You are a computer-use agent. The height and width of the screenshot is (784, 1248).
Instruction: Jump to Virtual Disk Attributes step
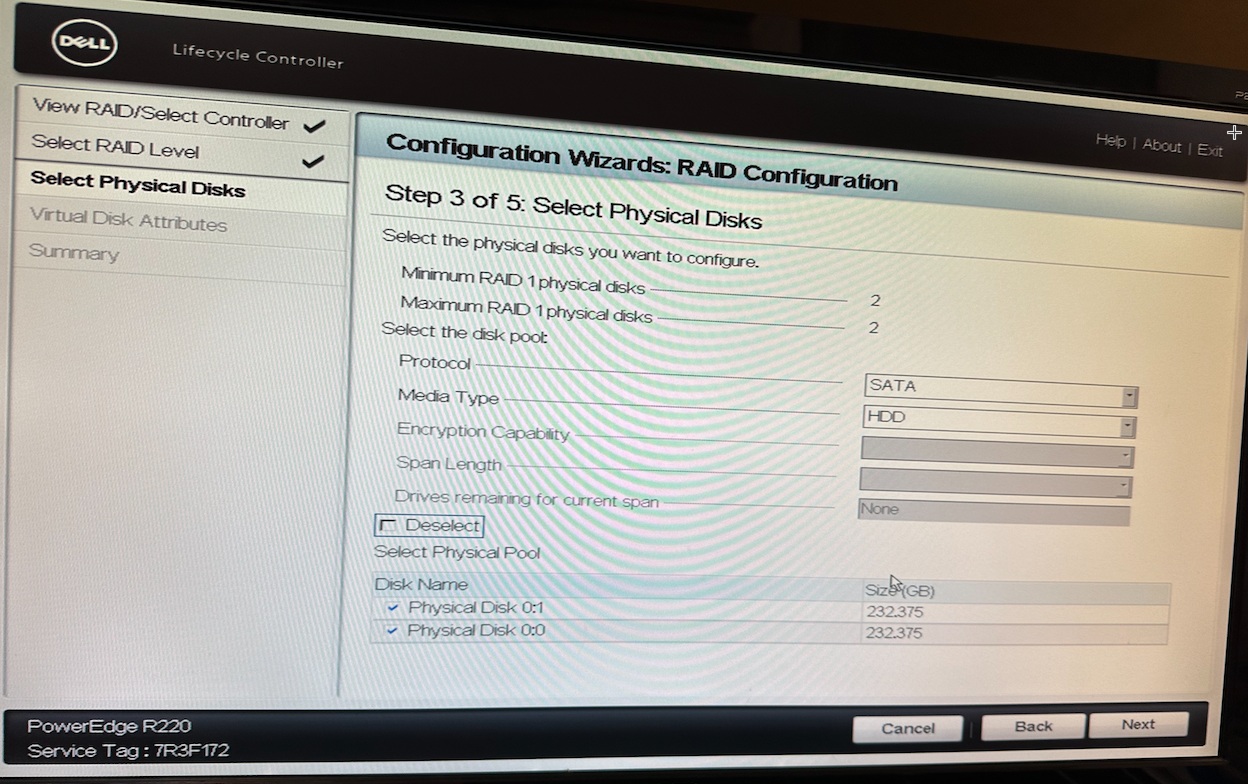128,219
